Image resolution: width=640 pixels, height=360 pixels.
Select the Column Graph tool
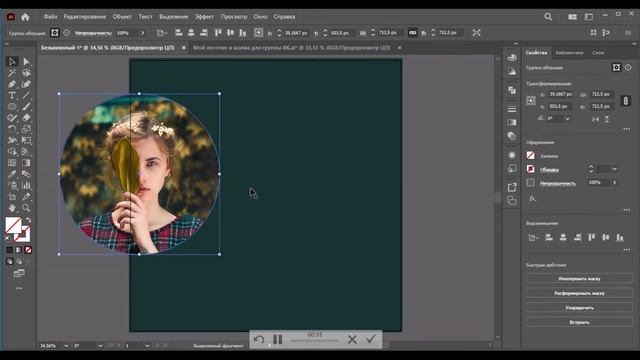(x=26, y=185)
